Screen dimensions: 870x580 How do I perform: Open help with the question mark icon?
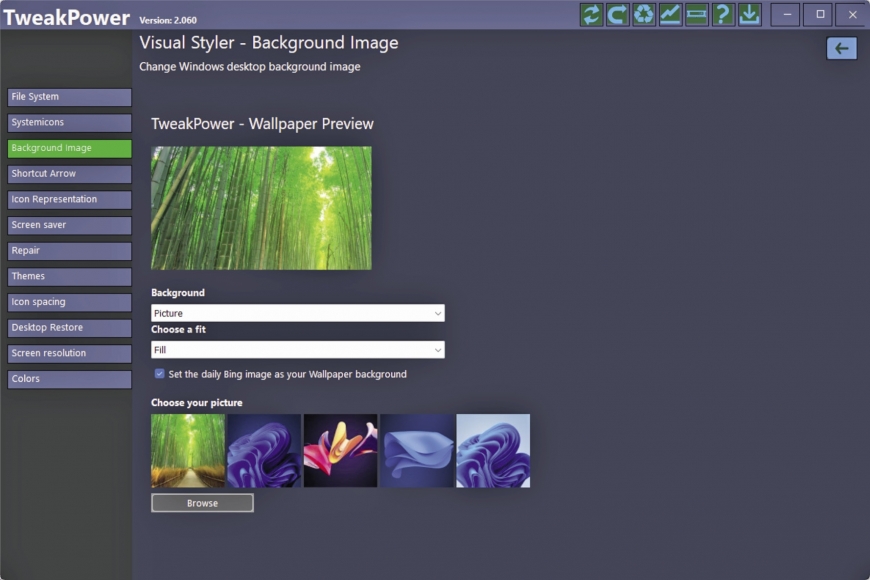pyautogui.click(x=723, y=14)
